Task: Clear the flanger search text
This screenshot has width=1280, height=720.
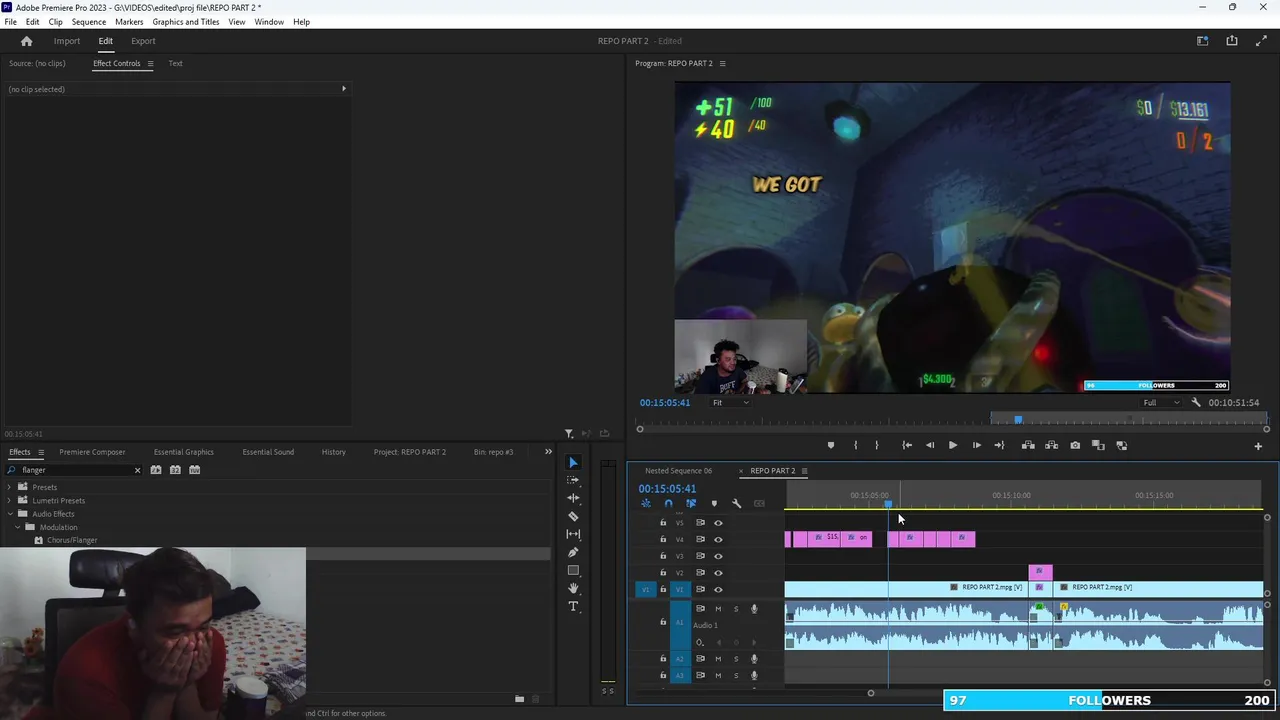Action: pyautogui.click(x=137, y=470)
